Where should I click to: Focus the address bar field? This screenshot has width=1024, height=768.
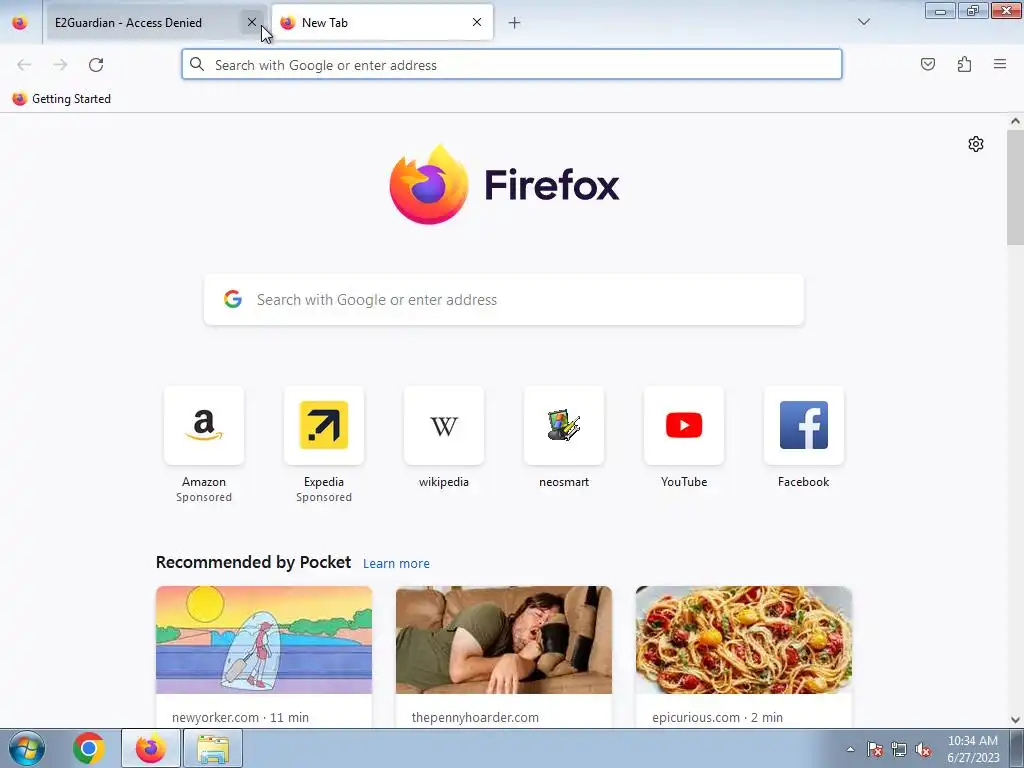(512, 65)
